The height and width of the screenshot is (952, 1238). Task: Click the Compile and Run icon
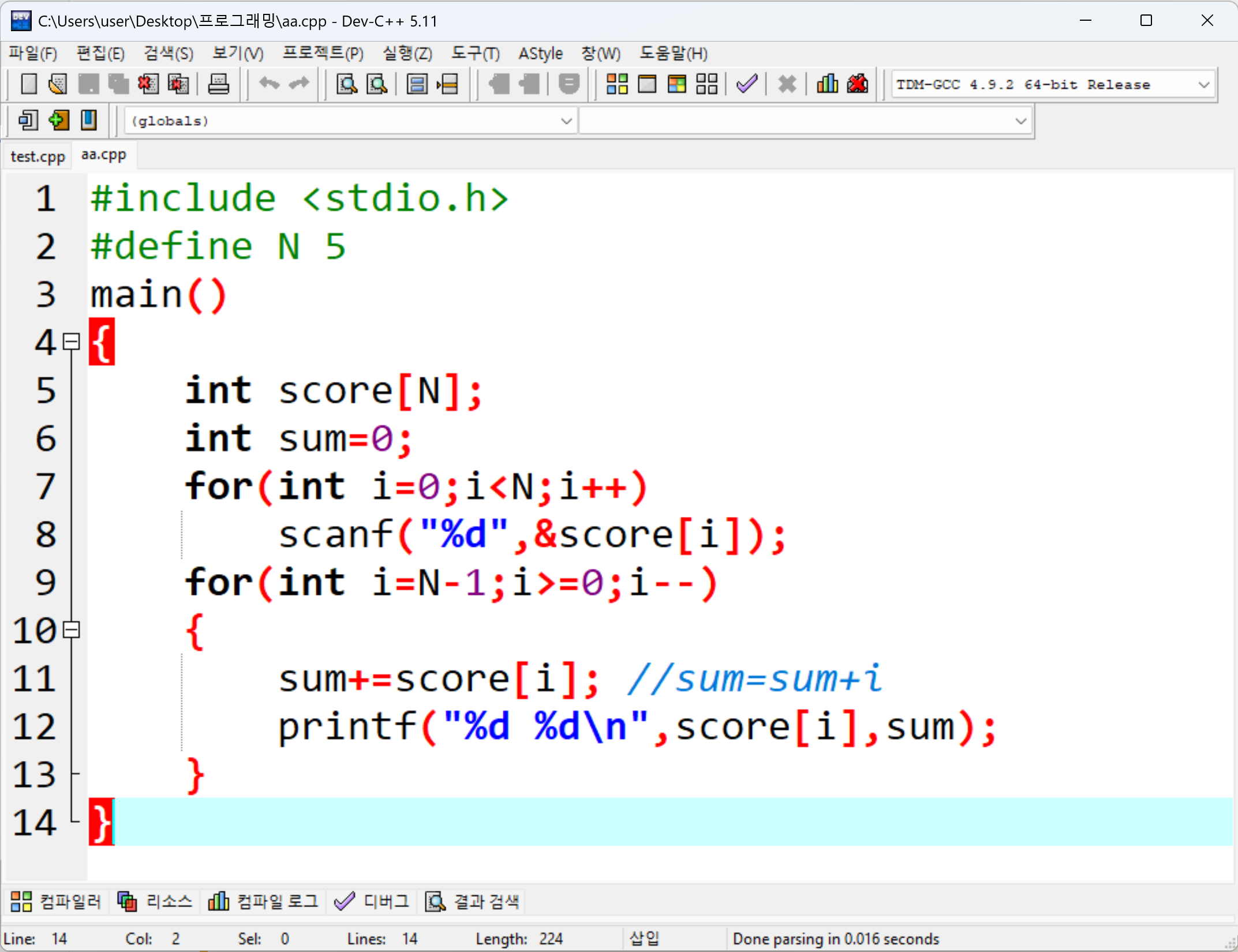point(677,84)
